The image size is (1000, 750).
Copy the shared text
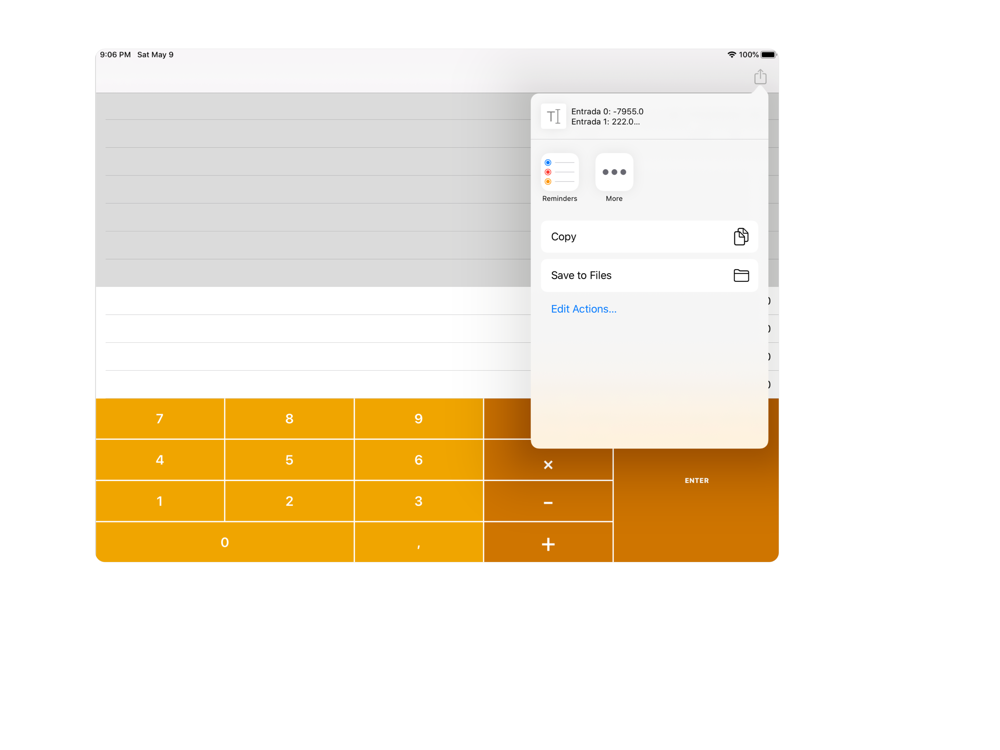click(x=649, y=237)
